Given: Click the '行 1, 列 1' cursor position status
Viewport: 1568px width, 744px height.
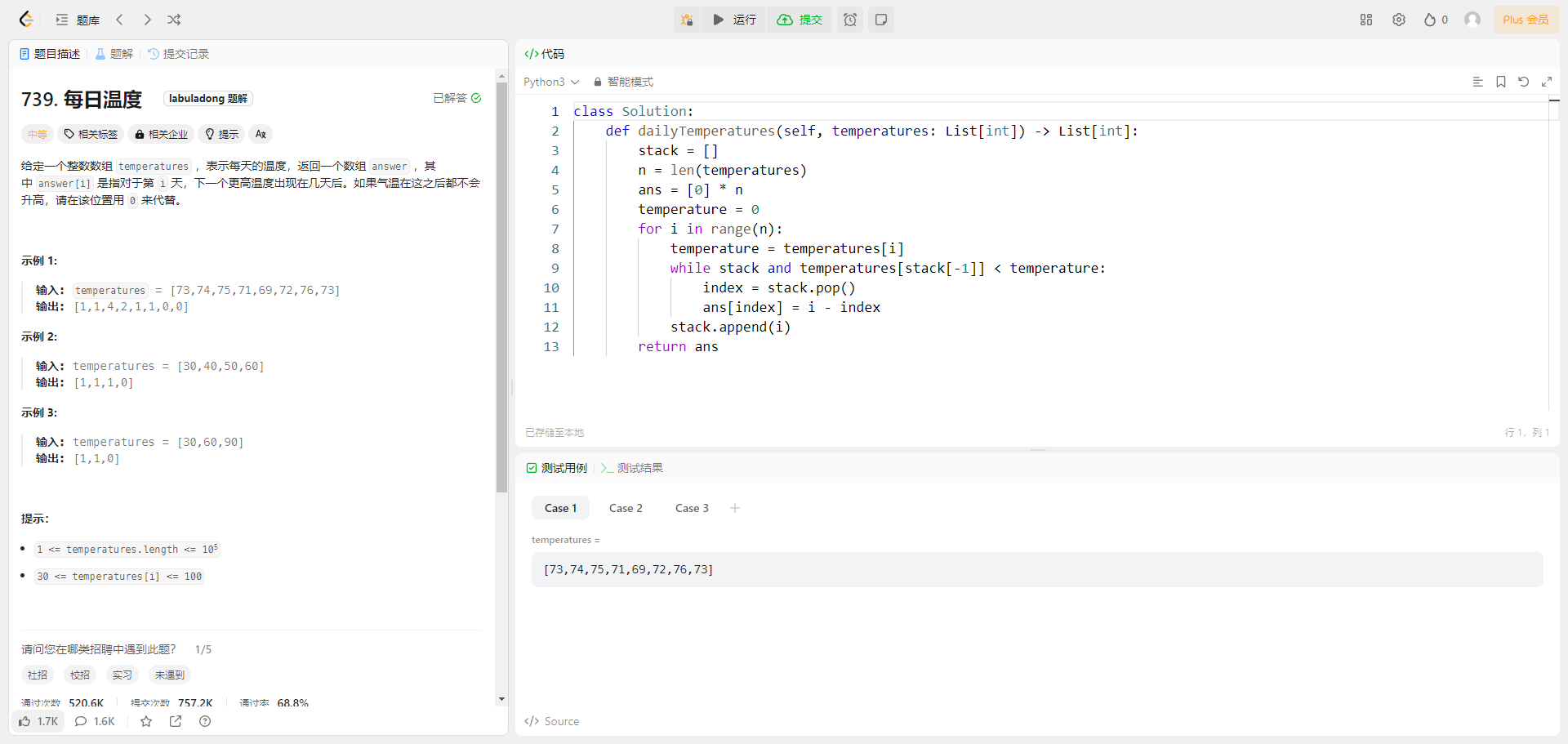Looking at the screenshot, I should pos(1527,432).
